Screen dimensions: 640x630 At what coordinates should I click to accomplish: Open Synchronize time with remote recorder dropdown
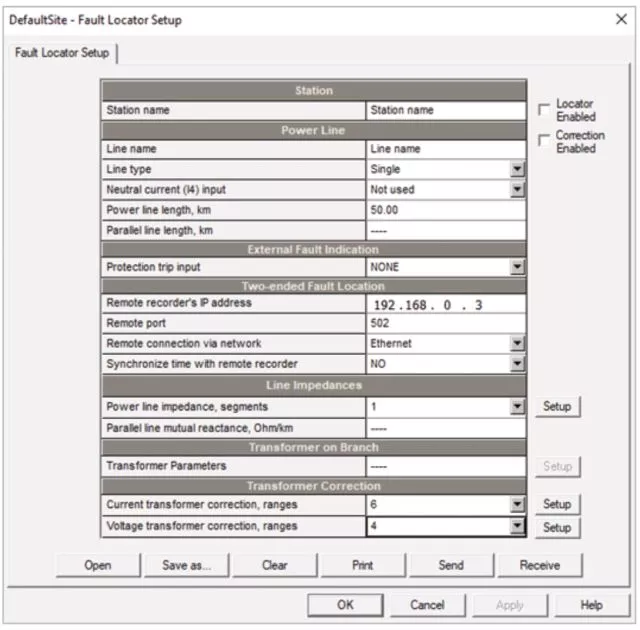point(517,364)
